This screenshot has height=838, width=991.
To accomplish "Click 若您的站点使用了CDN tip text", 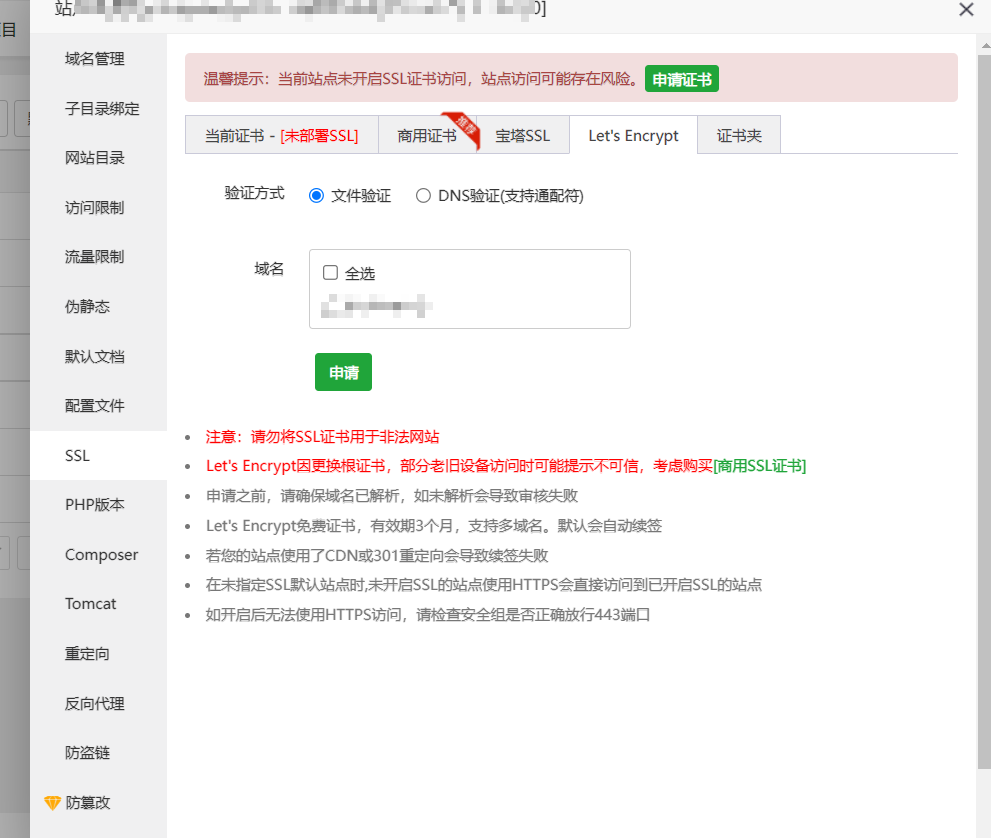I will point(377,556).
